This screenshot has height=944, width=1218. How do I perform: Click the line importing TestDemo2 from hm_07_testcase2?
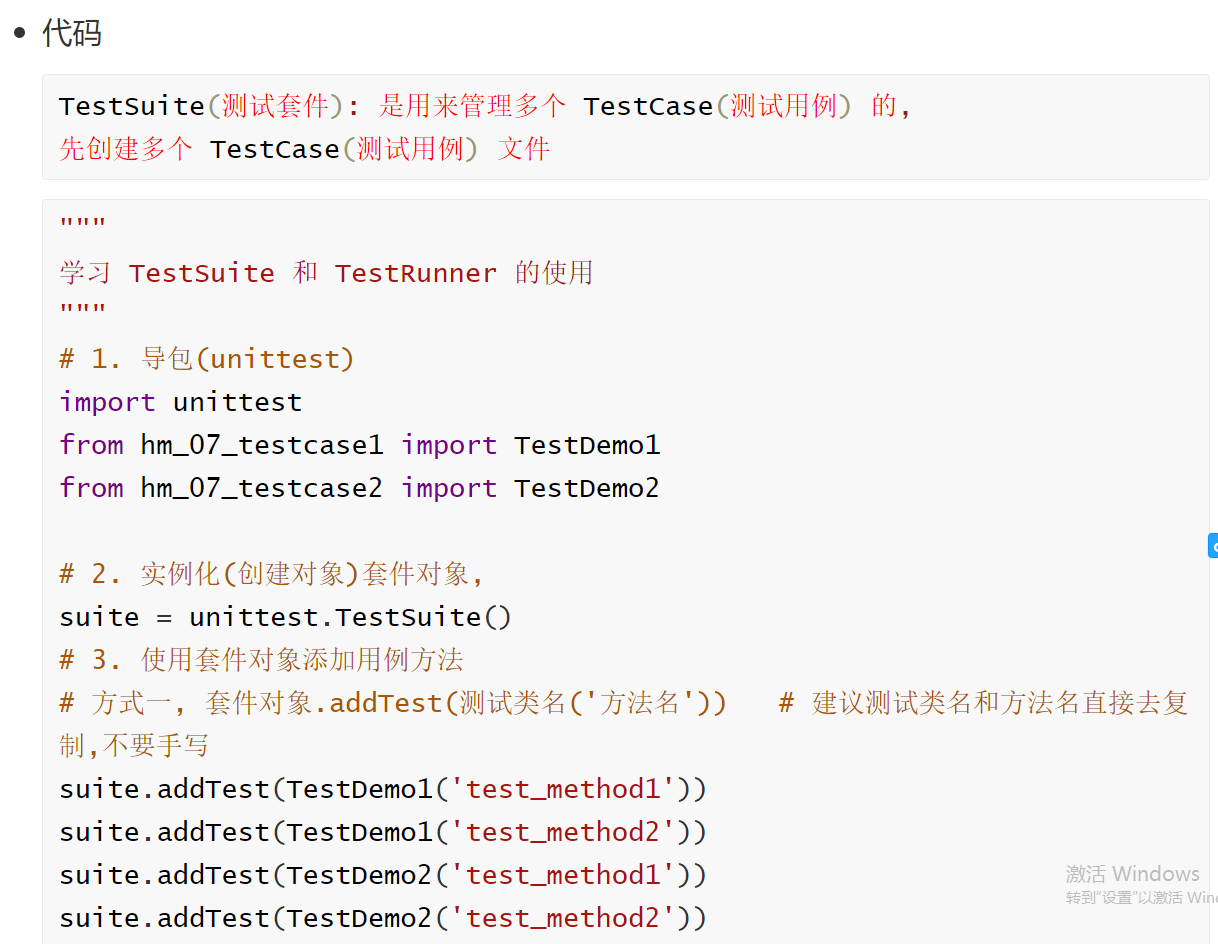click(x=360, y=488)
